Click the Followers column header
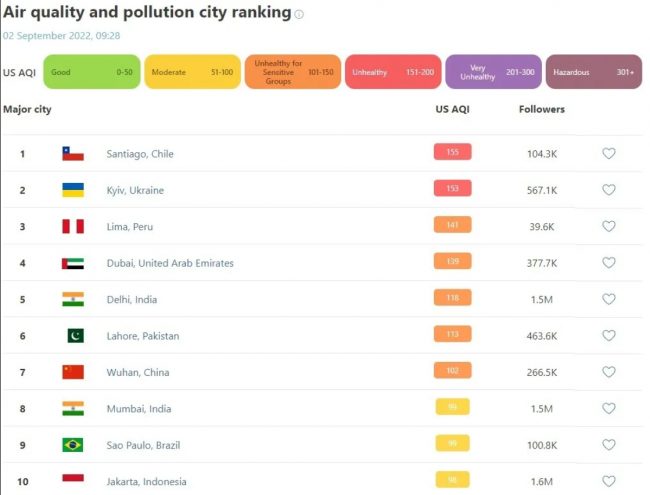650x495 pixels. click(542, 109)
